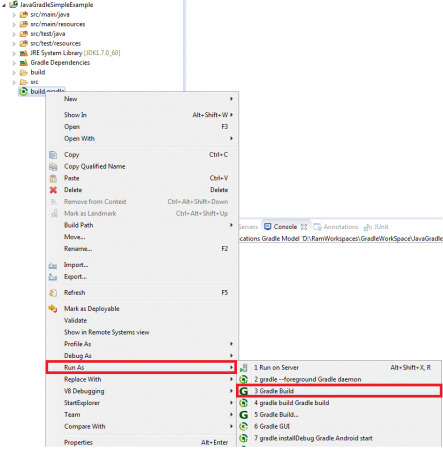443x450 pixels.
Task: Expand the src/main/resources tree node
Action: tap(14, 25)
